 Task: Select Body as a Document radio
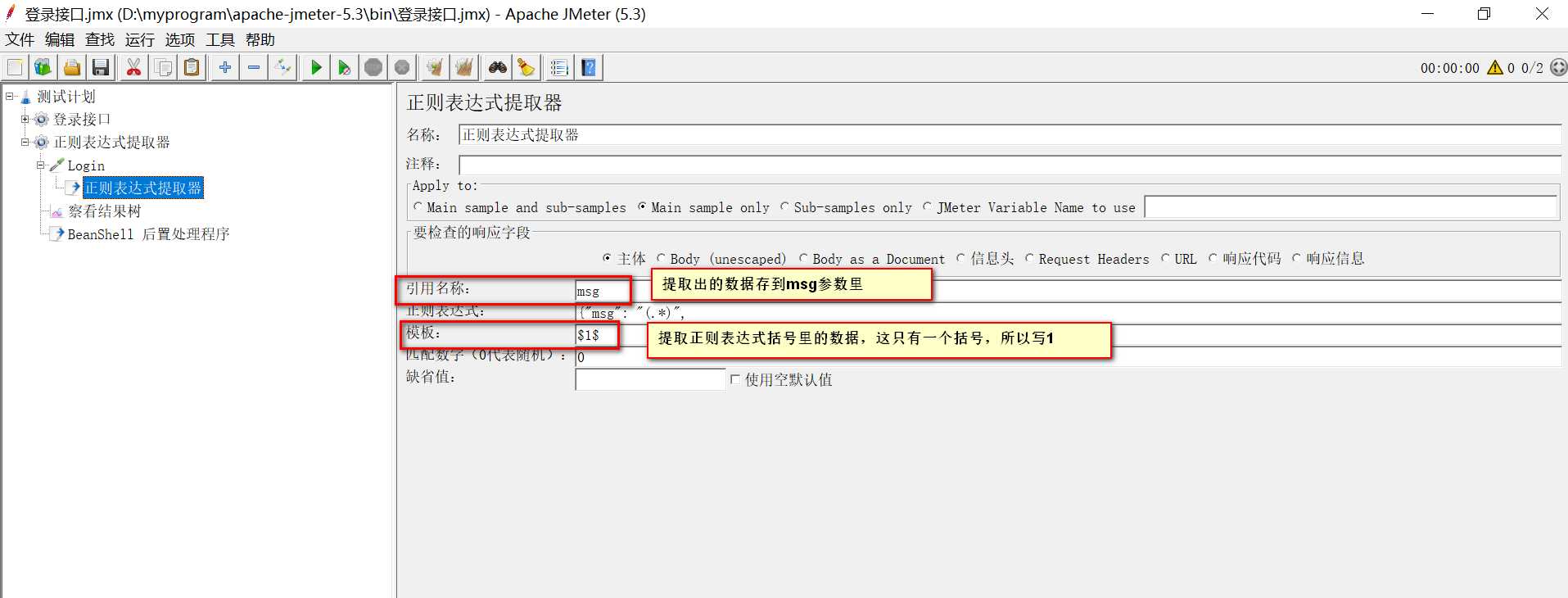click(x=804, y=258)
